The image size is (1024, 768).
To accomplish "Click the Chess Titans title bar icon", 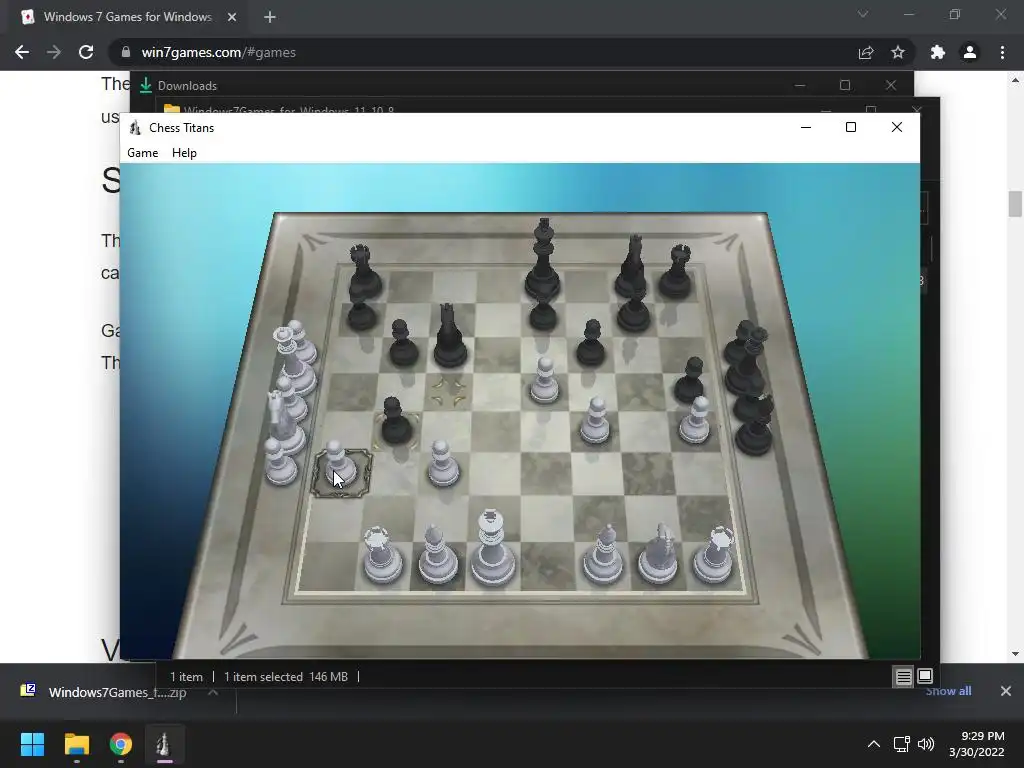I will [135, 127].
